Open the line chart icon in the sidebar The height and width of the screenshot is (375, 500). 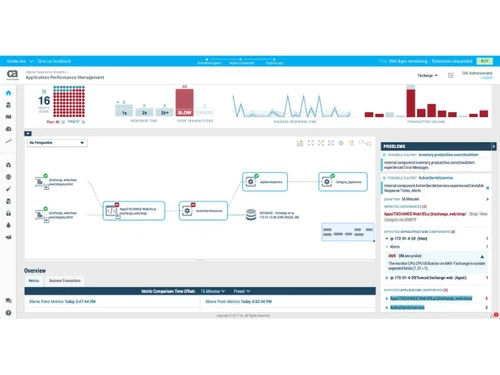[x=8, y=141]
